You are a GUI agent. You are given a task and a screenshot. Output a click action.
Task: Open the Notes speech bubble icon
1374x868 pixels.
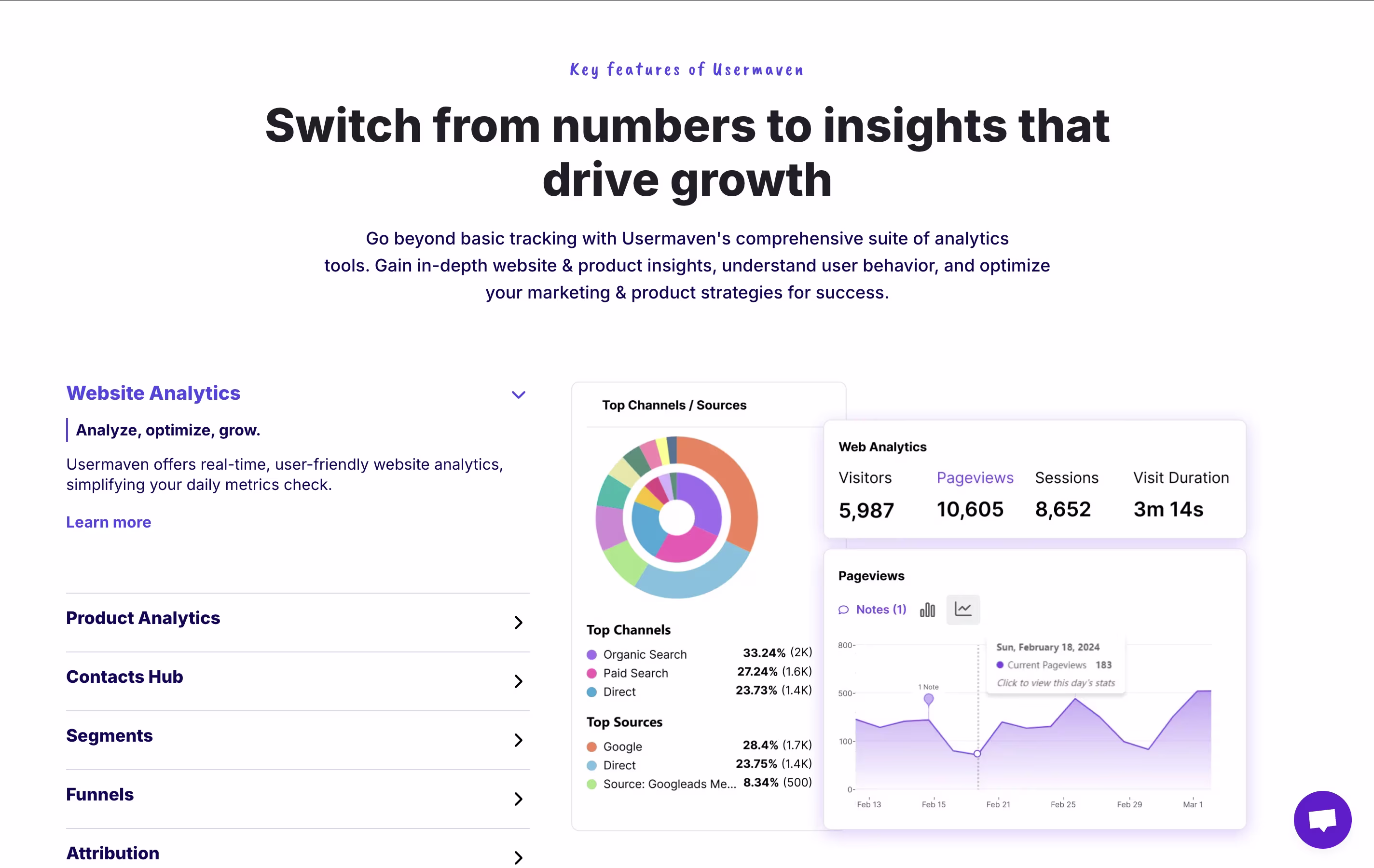coord(843,610)
